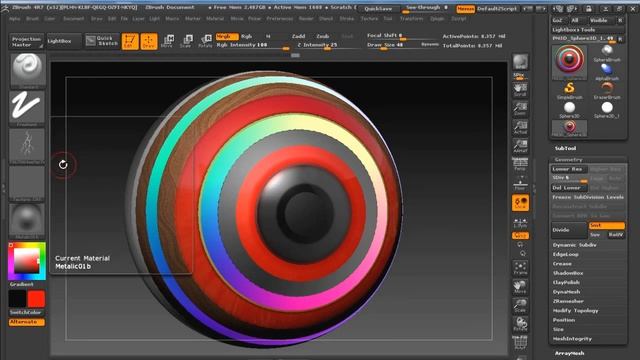Image resolution: width=640 pixels, height=360 pixels.
Task: Click the Divide button
Action: 569,230
